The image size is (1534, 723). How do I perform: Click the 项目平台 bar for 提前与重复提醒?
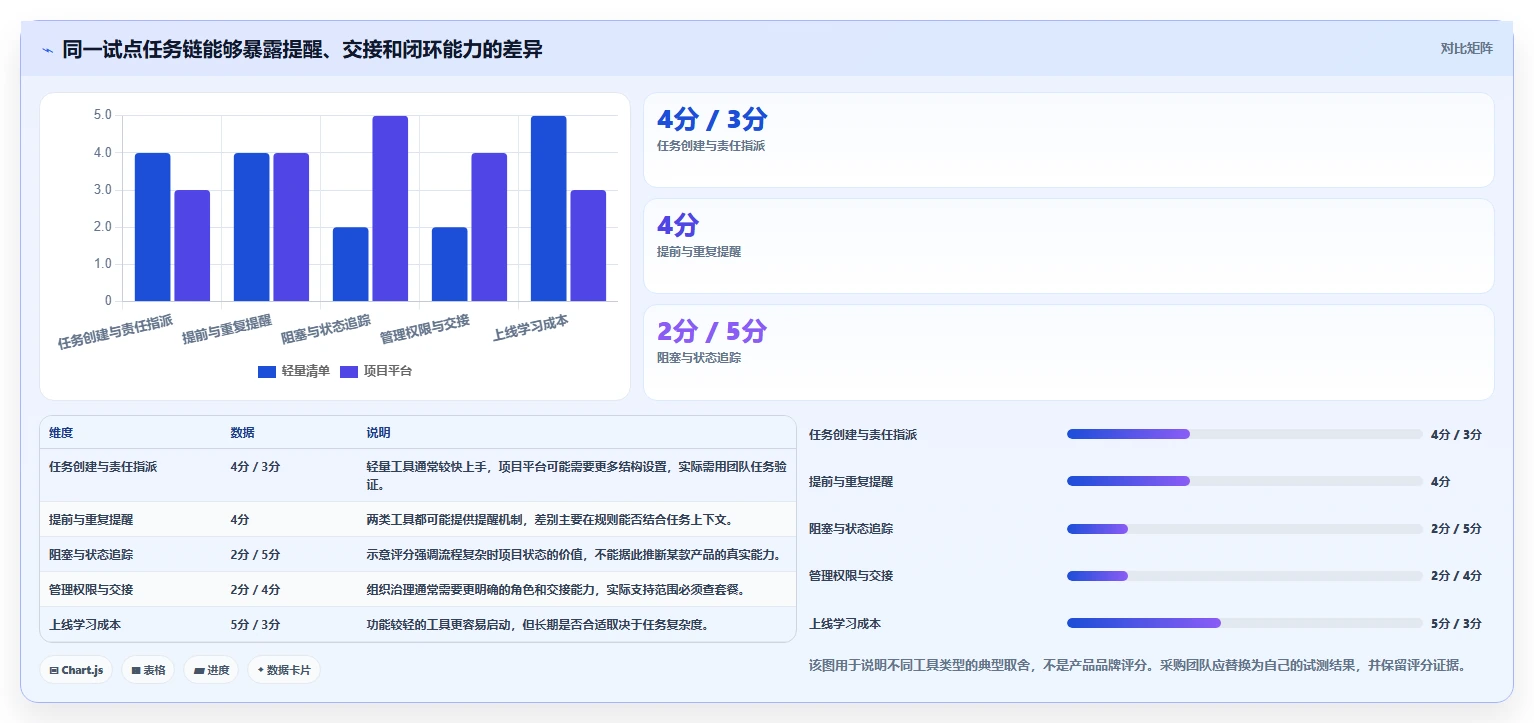(291, 227)
